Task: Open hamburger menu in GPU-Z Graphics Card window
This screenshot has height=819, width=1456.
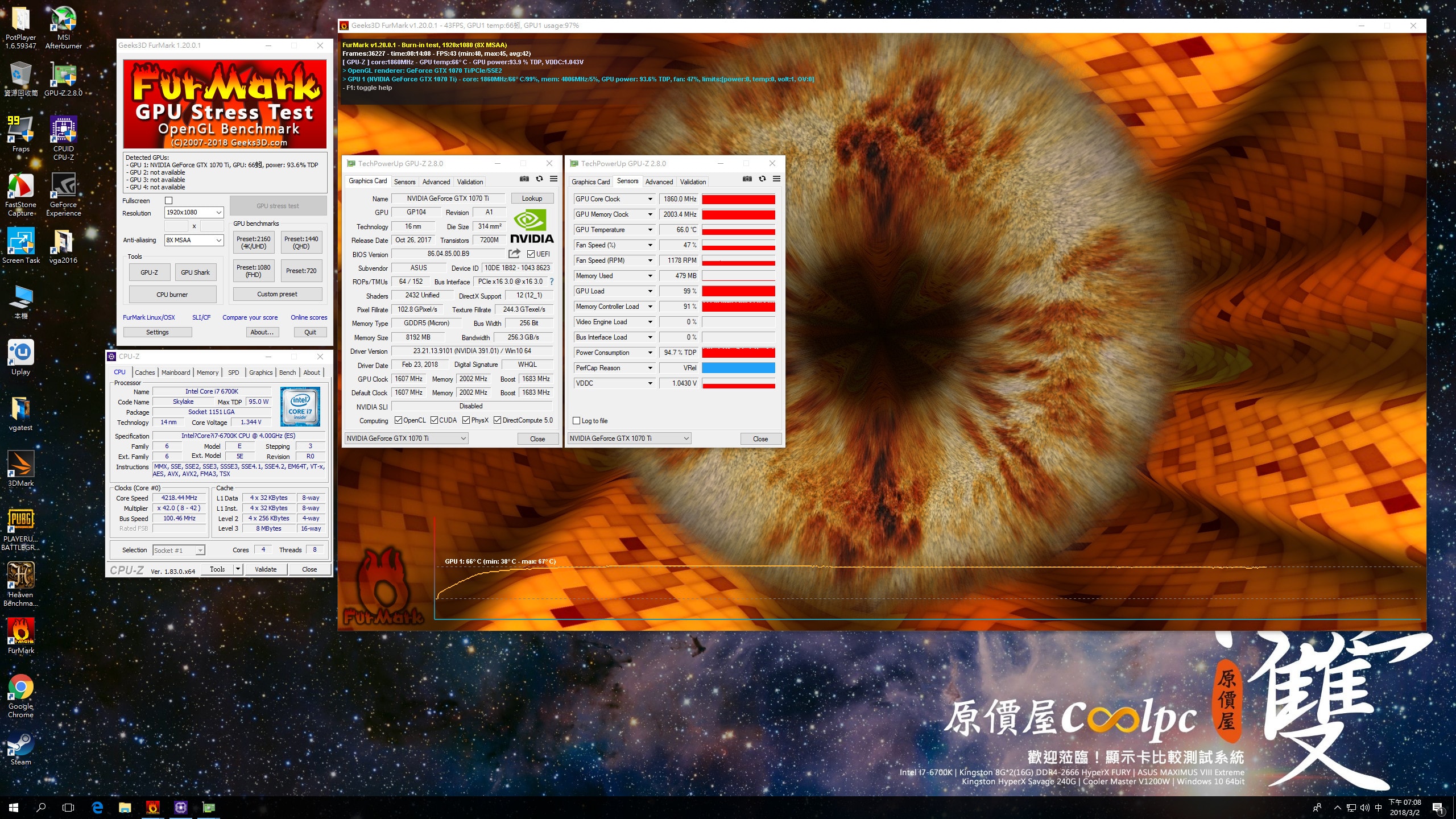Action: [x=553, y=179]
